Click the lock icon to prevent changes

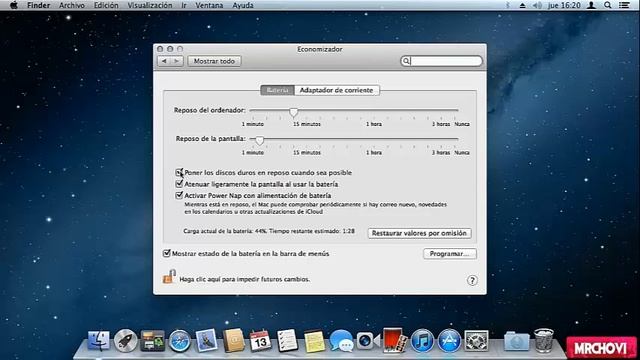click(x=169, y=276)
